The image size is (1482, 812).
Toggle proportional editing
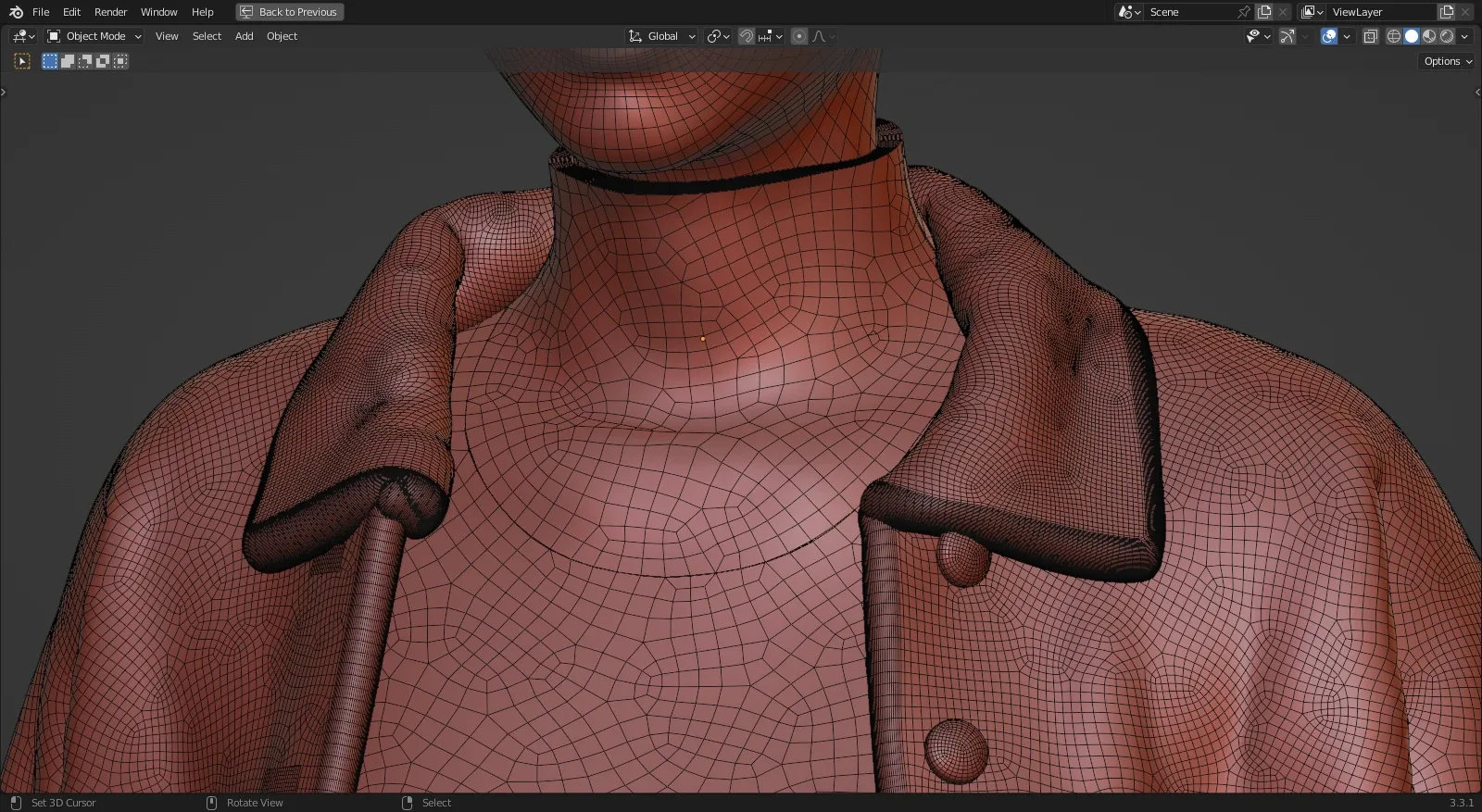point(799,36)
